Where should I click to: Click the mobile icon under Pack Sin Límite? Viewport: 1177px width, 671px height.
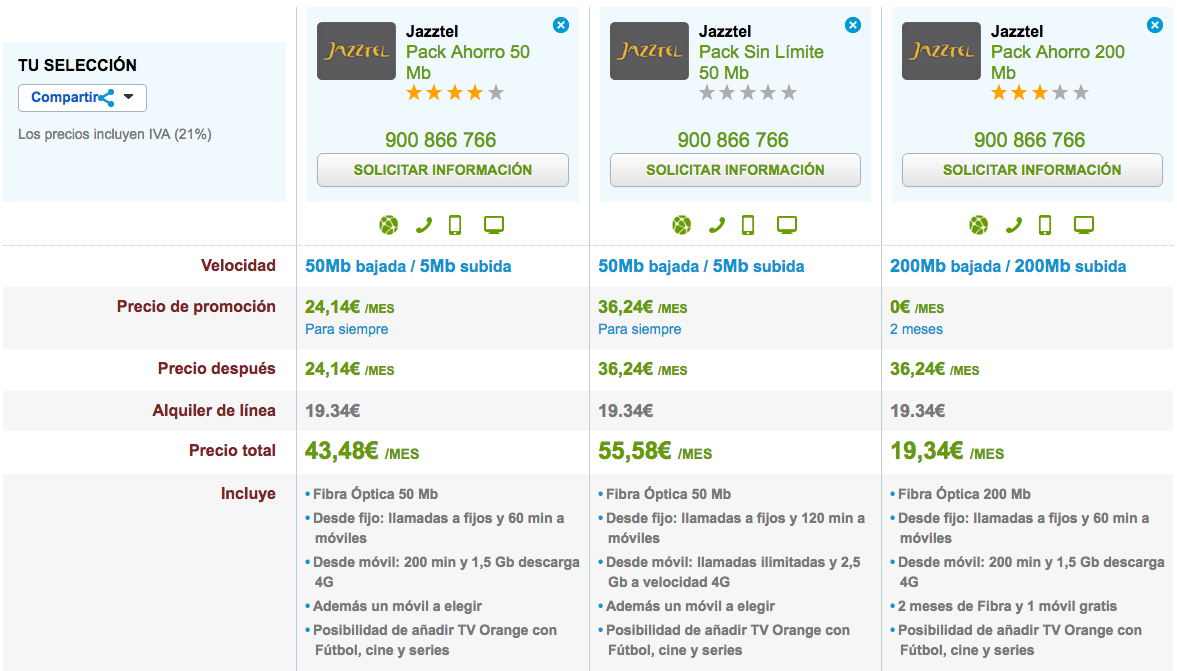(x=748, y=225)
